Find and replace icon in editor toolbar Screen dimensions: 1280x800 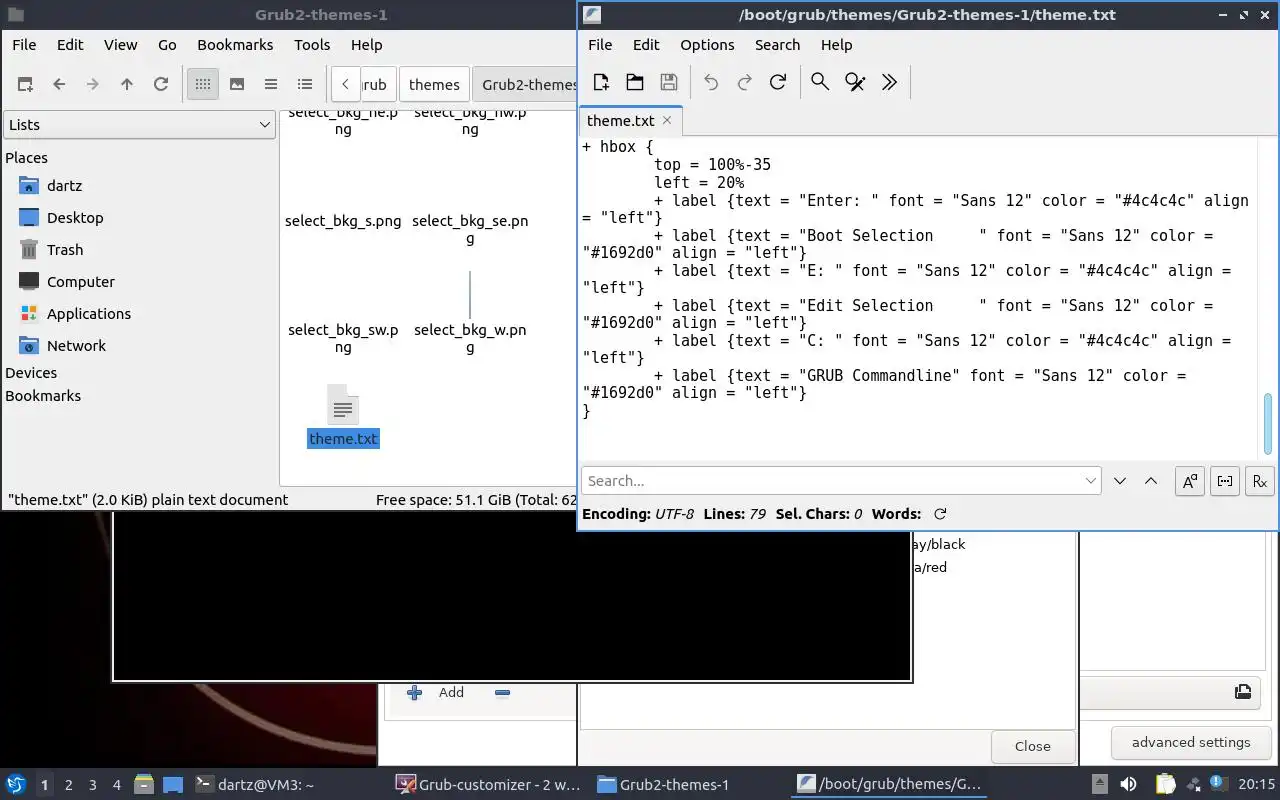pos(855,83)
